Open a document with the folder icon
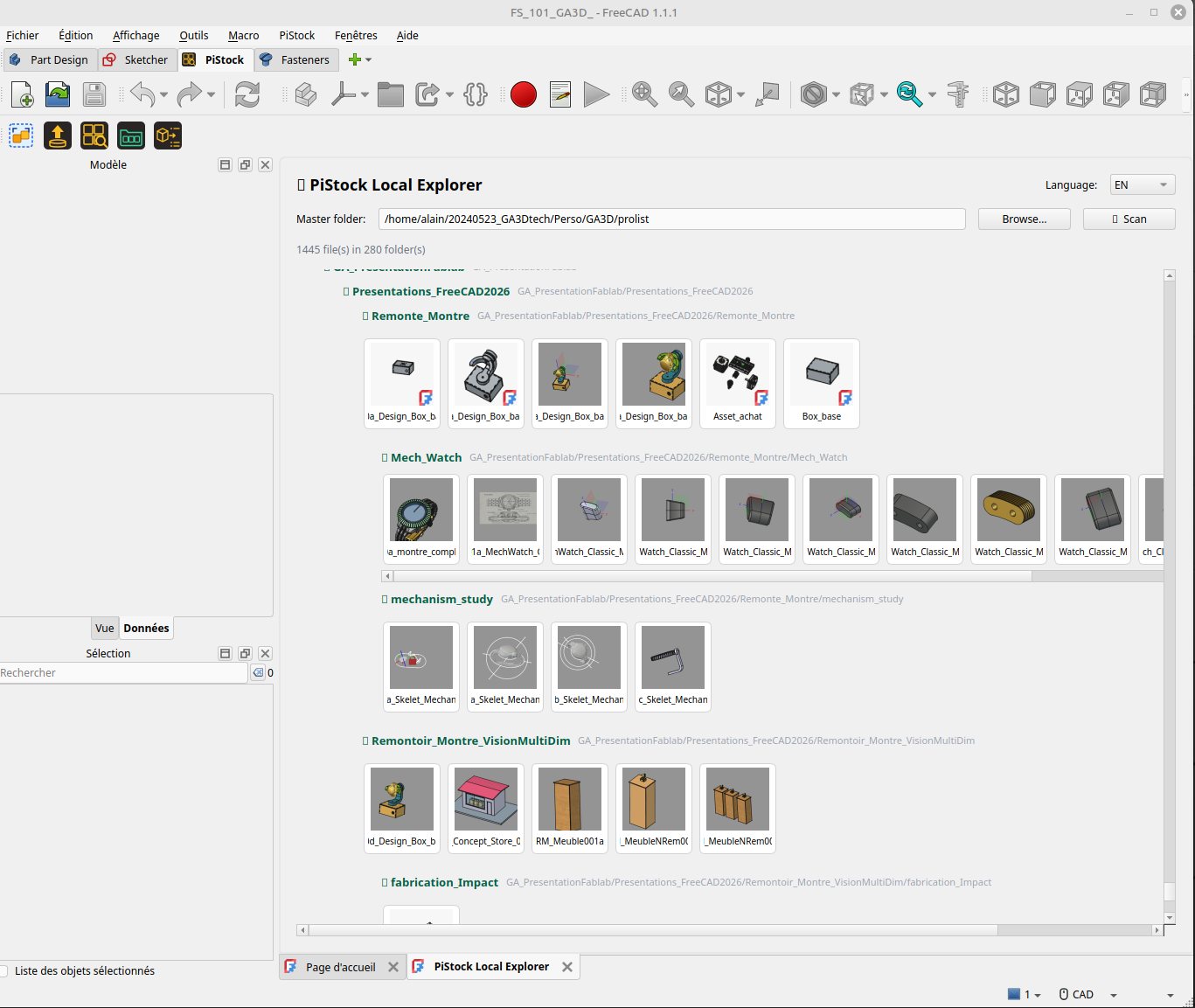1195x1008 pixels. click(58, 94)
